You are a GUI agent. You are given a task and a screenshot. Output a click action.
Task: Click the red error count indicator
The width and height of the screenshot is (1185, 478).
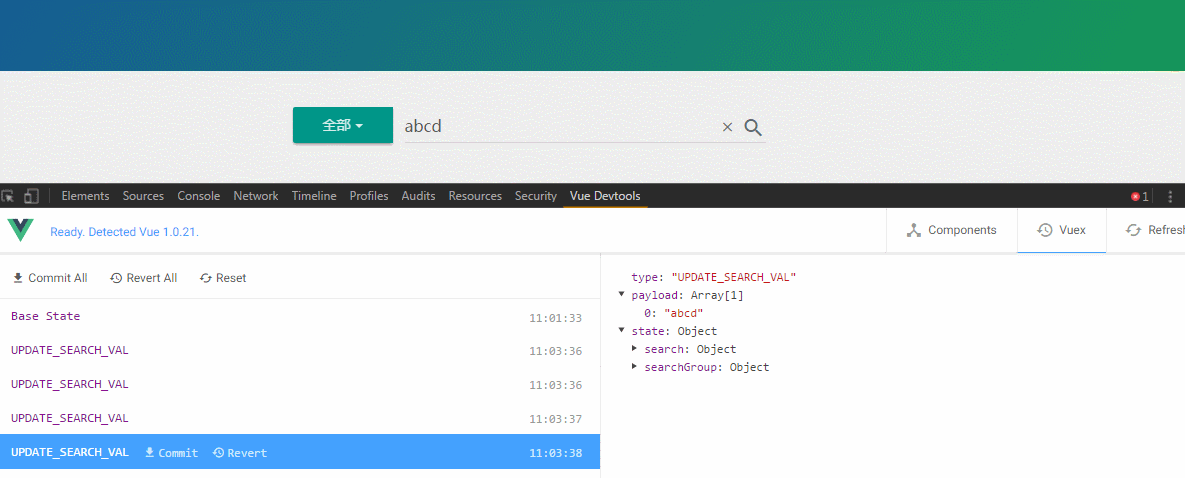click(x=1139, y=197)
